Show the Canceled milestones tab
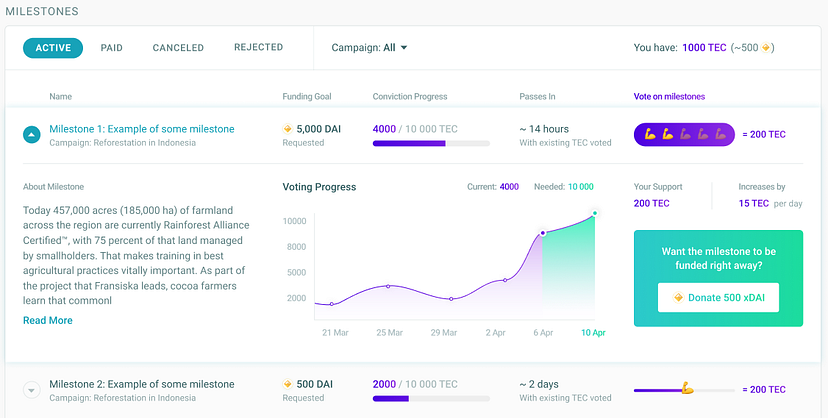828x418 pixels. (x=178, y=47)
